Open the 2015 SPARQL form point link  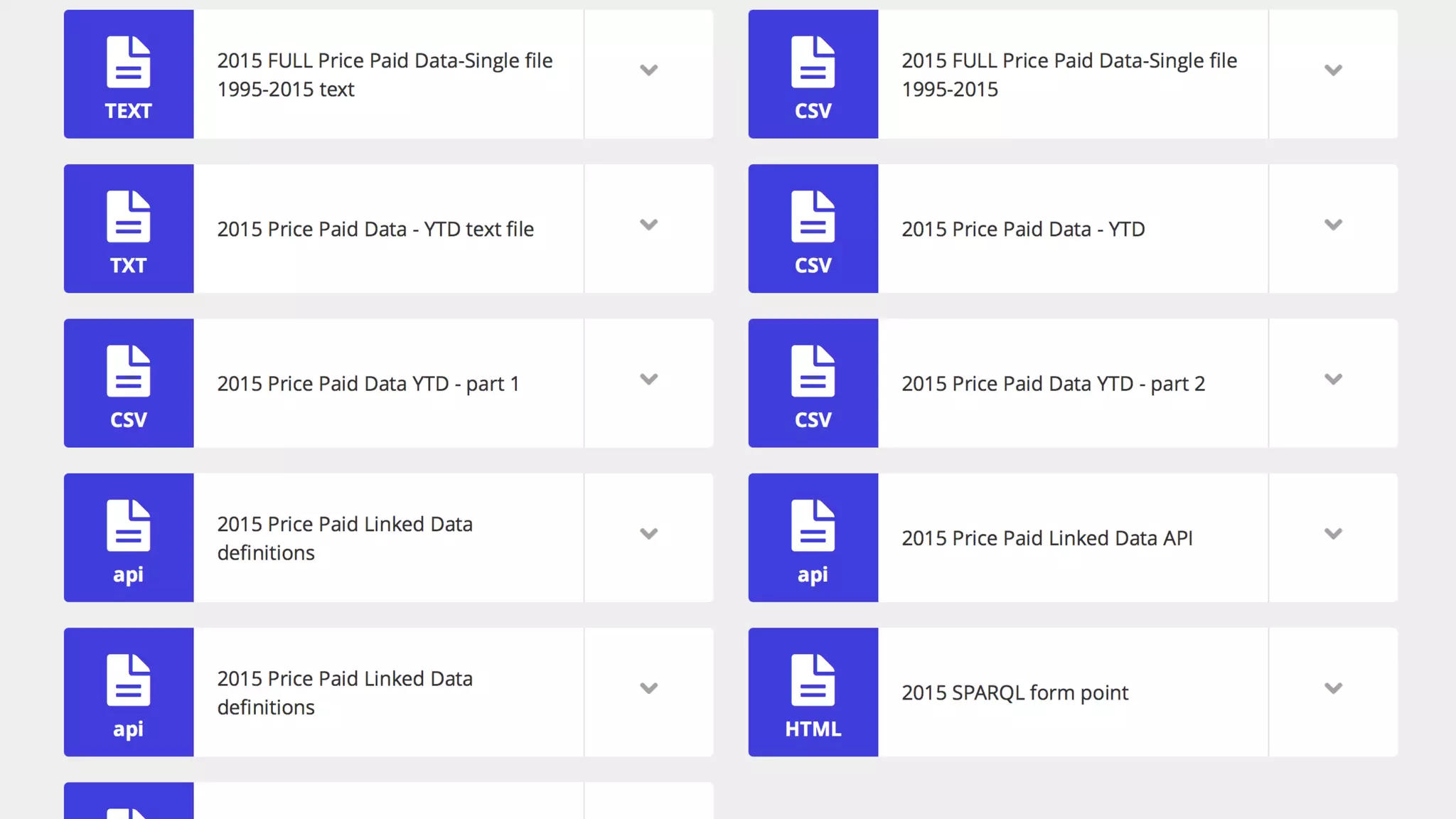(1015, 692)
